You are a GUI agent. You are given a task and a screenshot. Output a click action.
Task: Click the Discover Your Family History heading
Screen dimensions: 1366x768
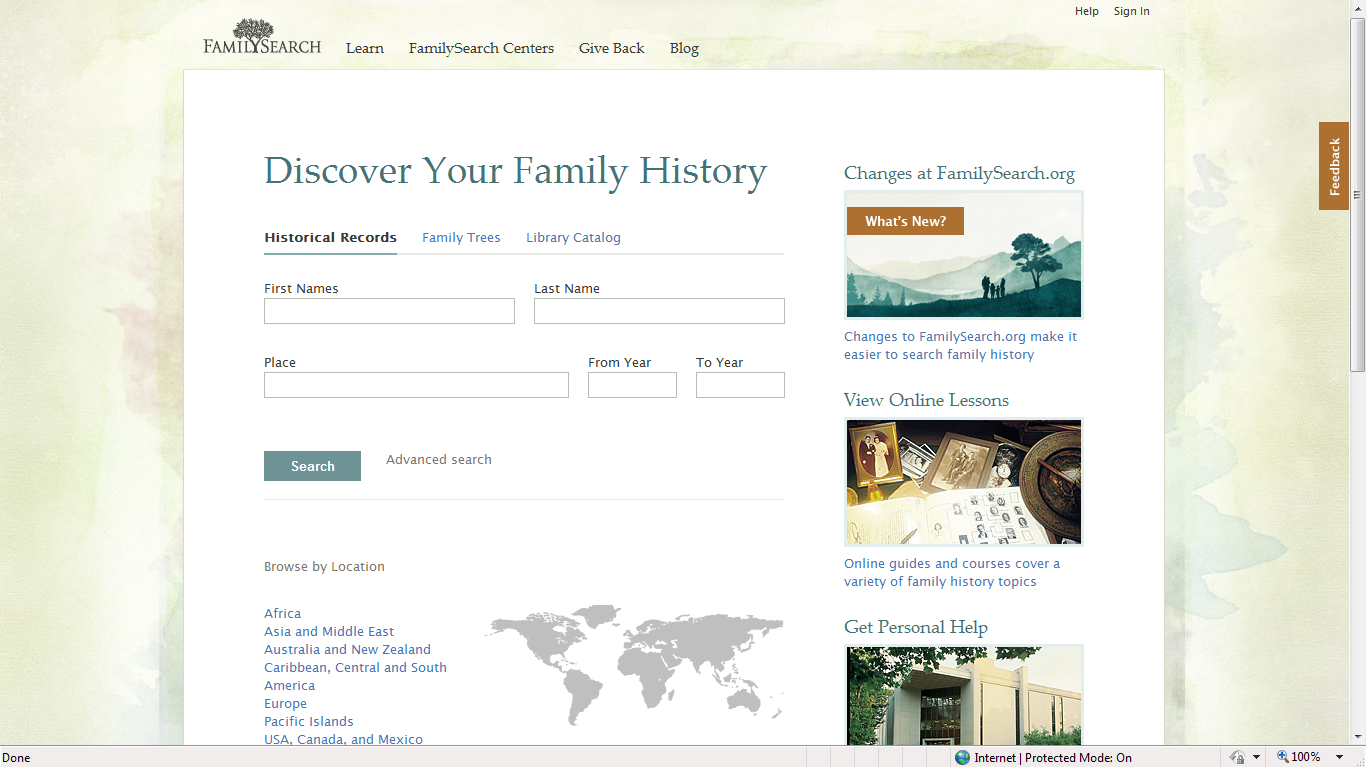[x=515, y=171]
